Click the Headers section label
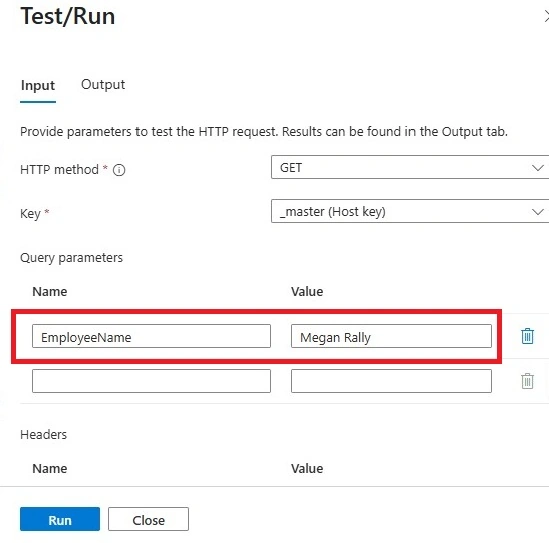 tap(43, 434)
